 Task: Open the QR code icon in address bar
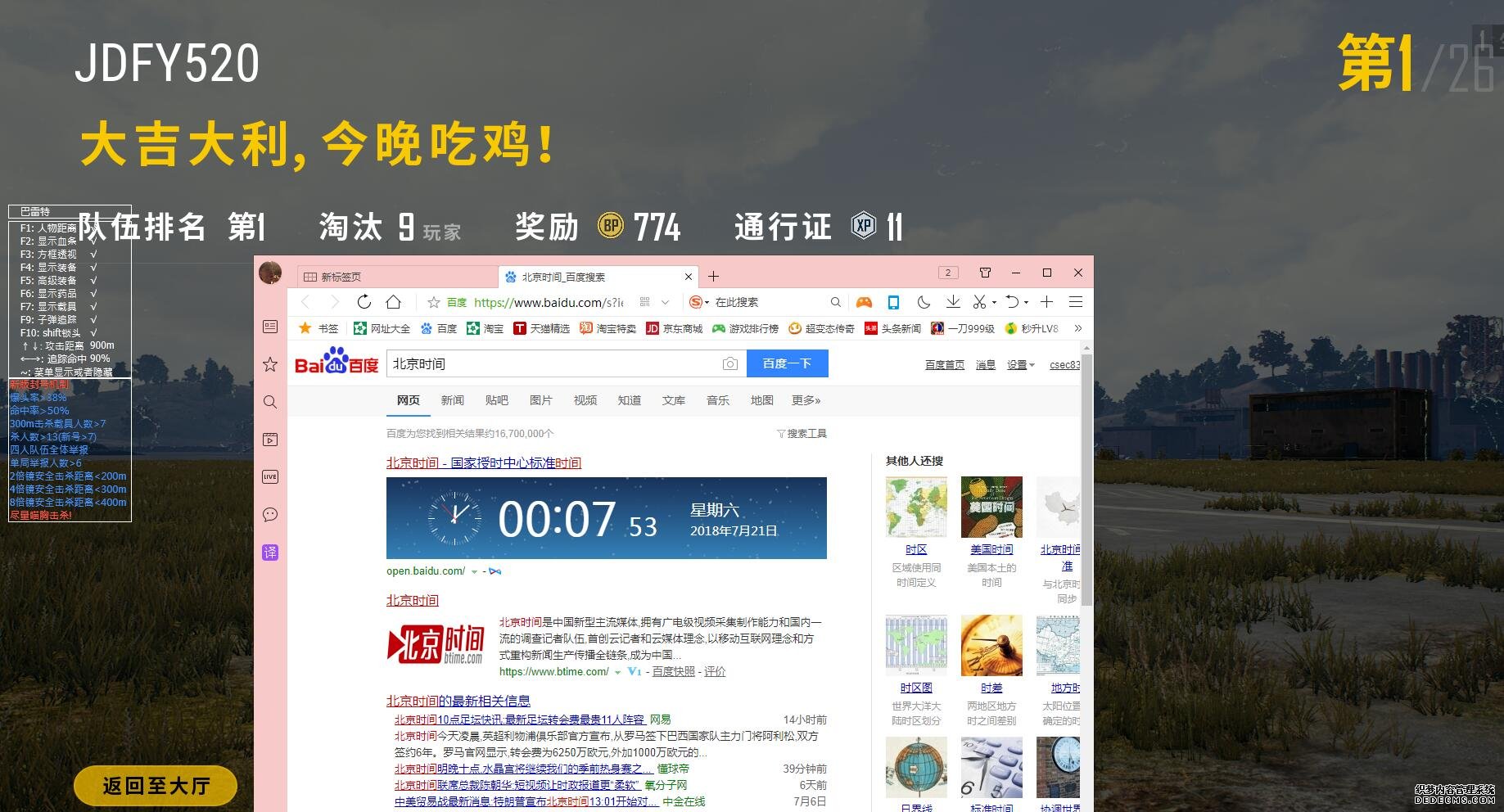(x=645, y=302)
